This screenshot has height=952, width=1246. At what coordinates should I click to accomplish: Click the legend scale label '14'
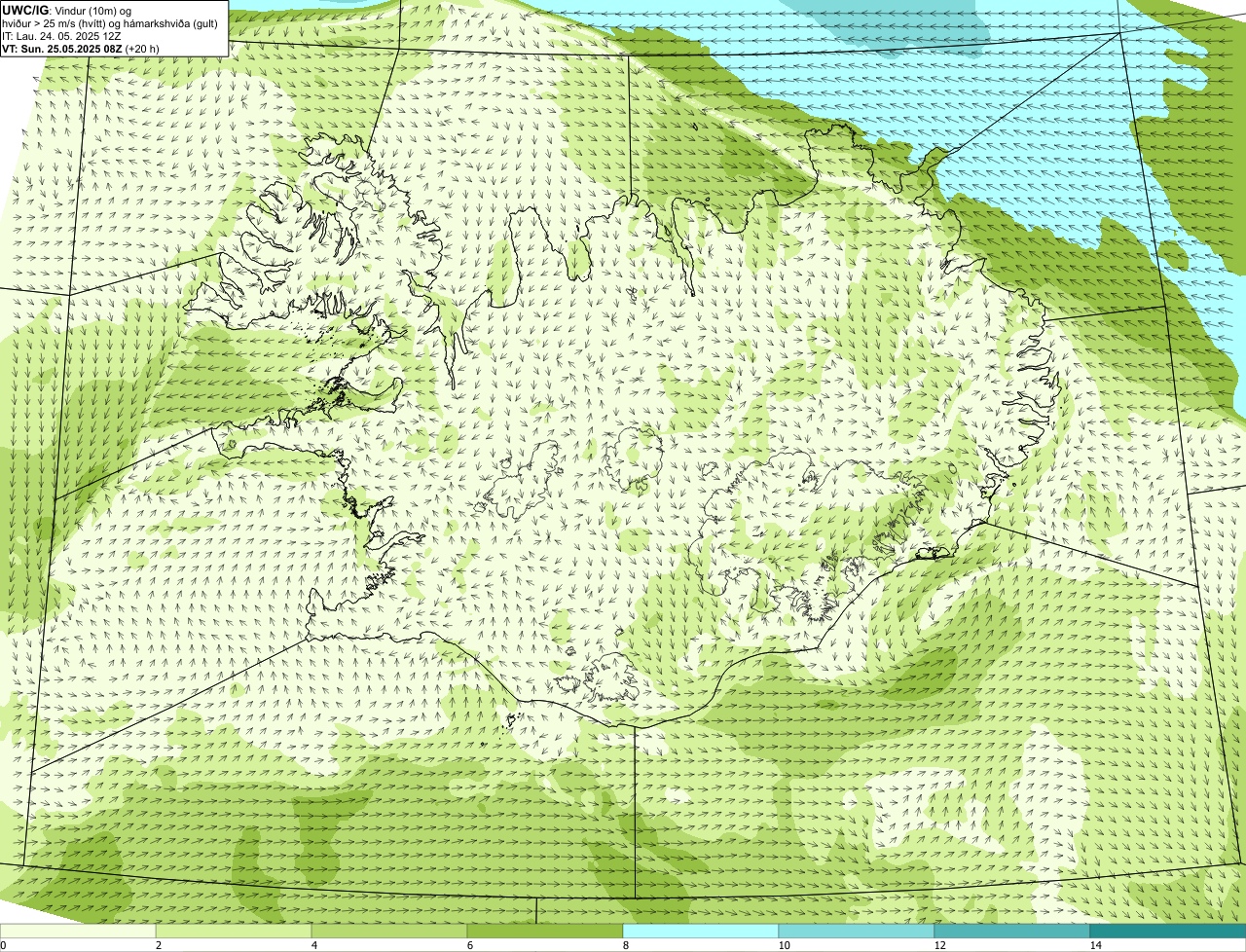[1095, 945]
